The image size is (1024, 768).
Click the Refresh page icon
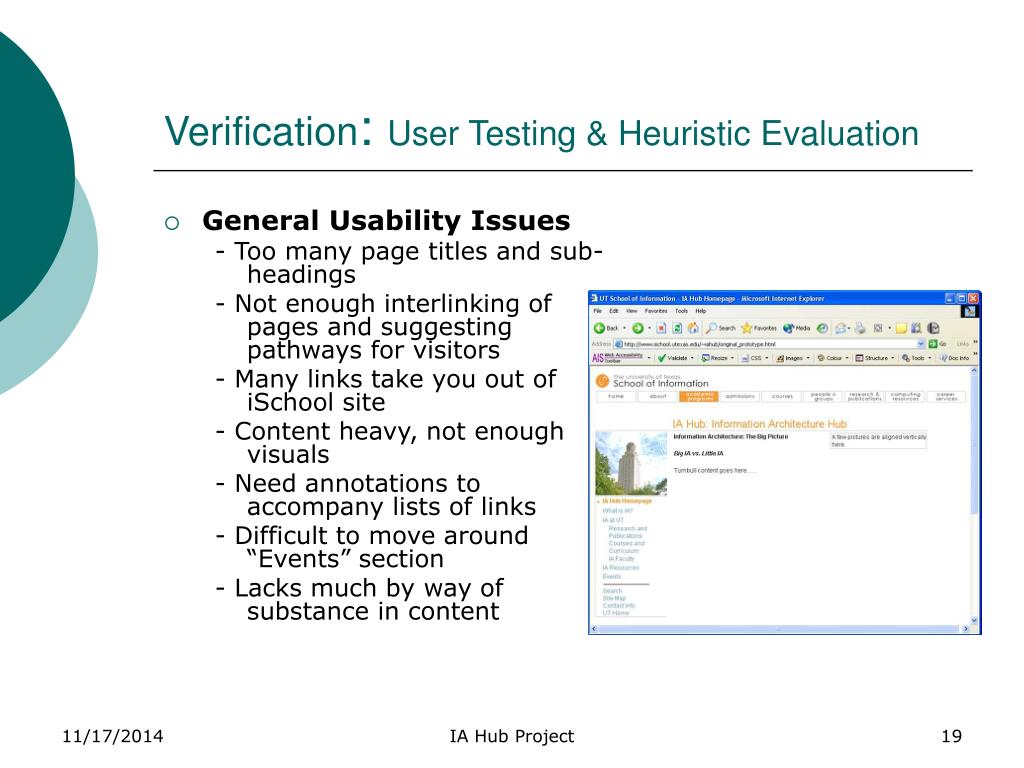pyautogui.click(x=677, y=328)
